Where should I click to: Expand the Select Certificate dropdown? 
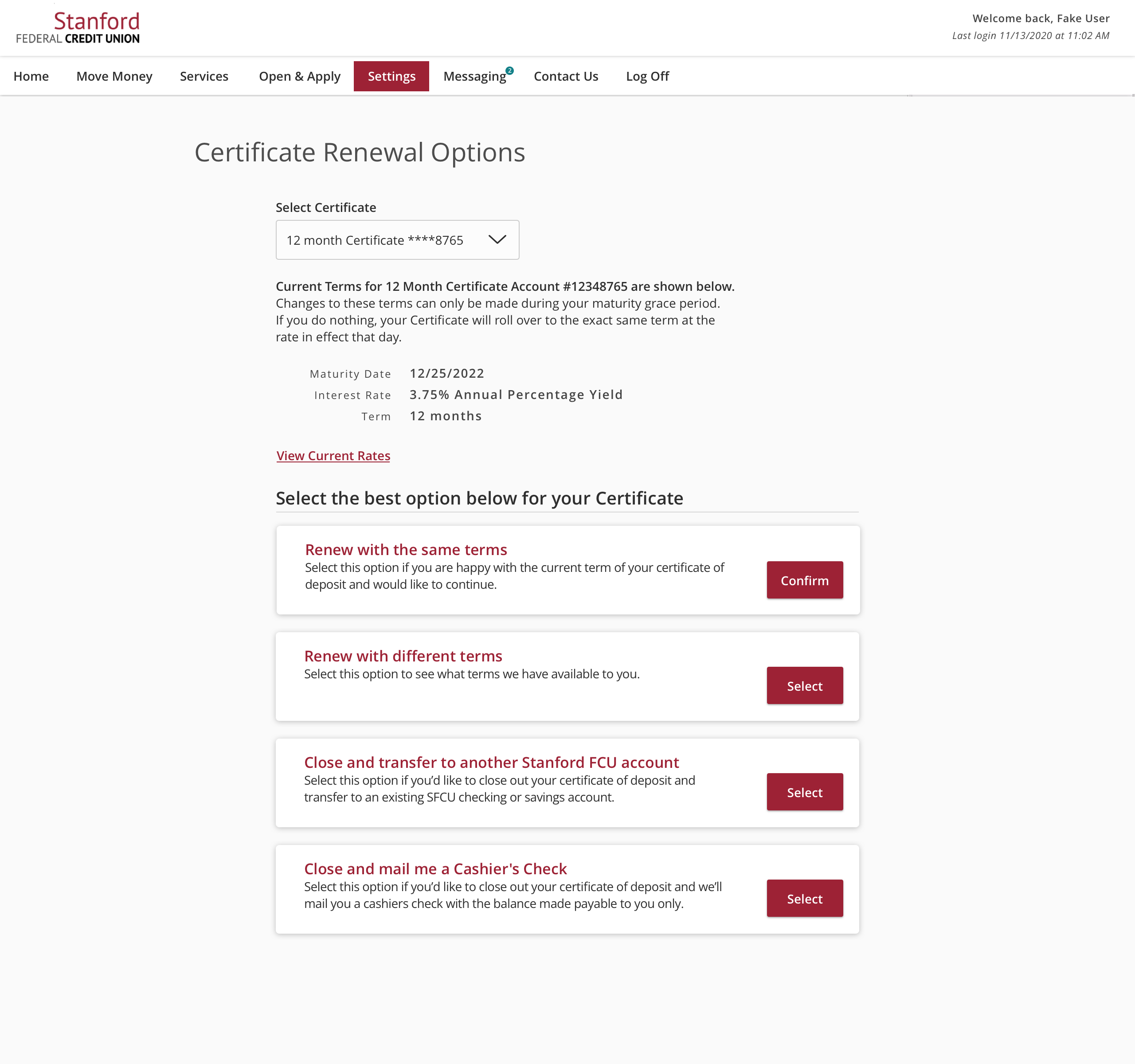(397, 240)
